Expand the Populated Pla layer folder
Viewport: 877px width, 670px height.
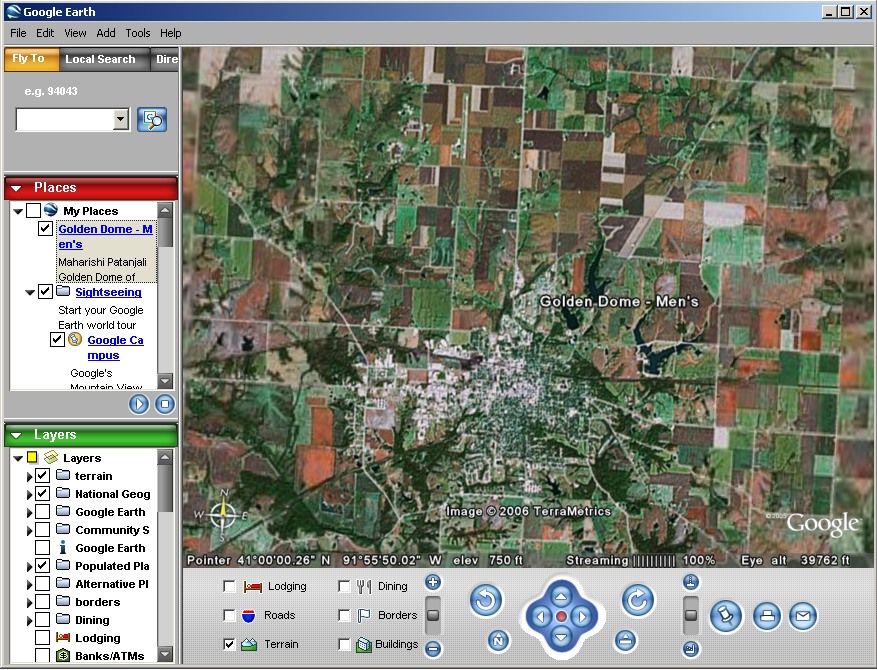click(29, 567)
